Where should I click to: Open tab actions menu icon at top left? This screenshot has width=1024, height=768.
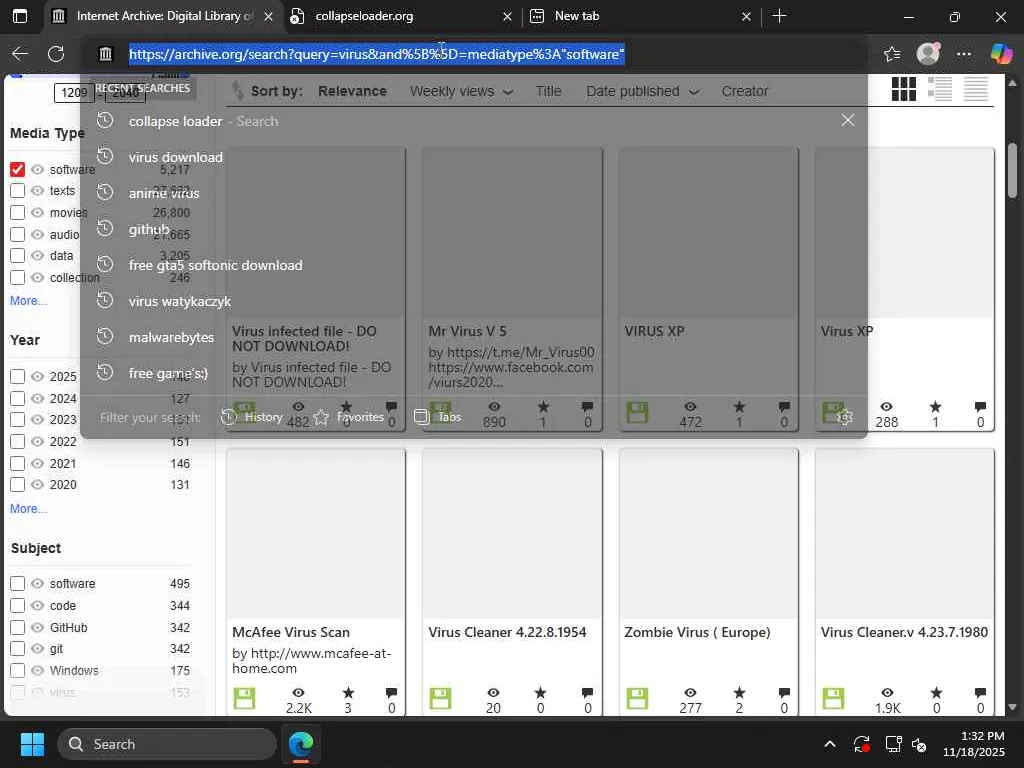[20, 16]
